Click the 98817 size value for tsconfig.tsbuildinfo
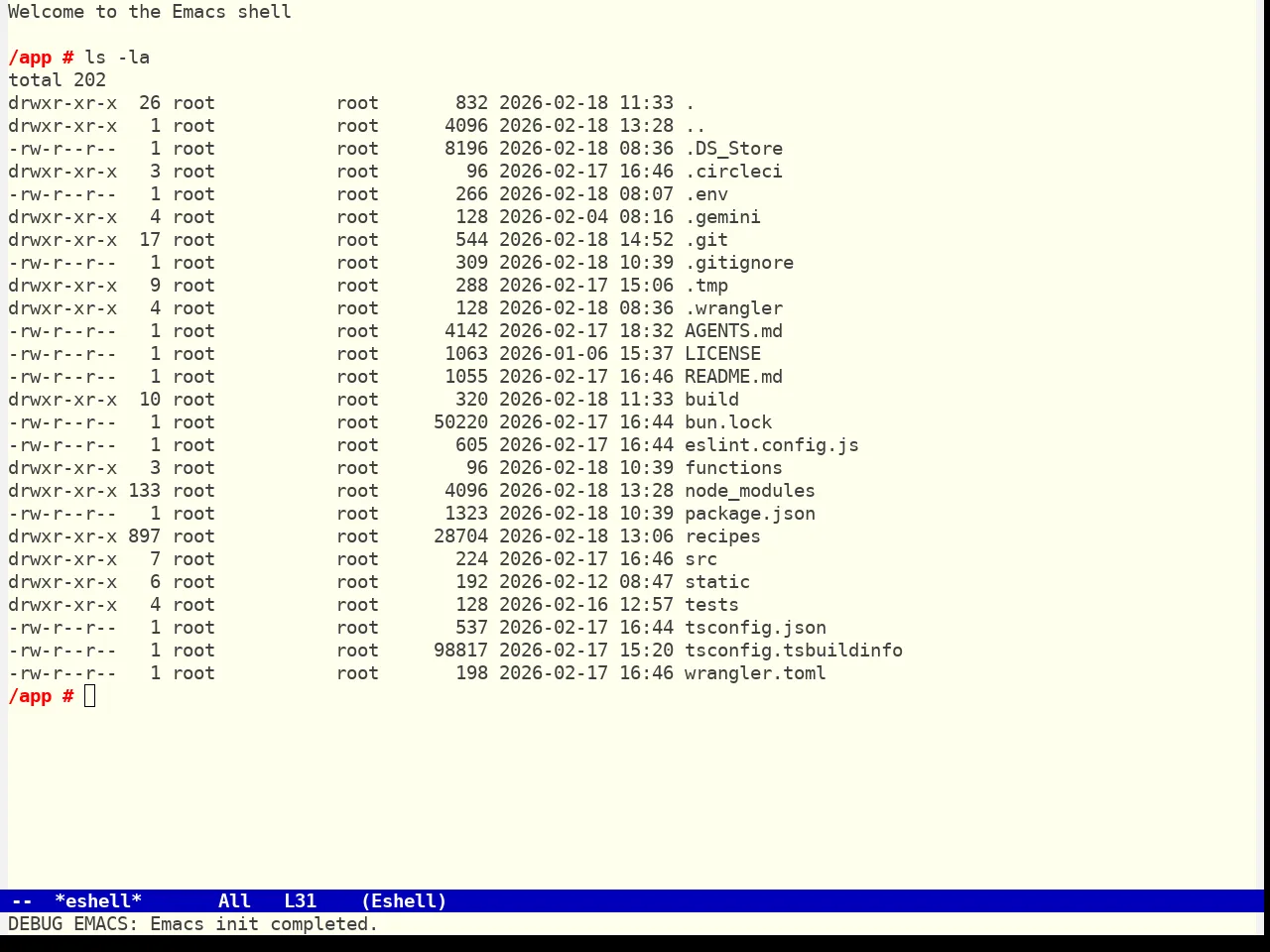Screen dimensions: 1270x952 (460, 651)
